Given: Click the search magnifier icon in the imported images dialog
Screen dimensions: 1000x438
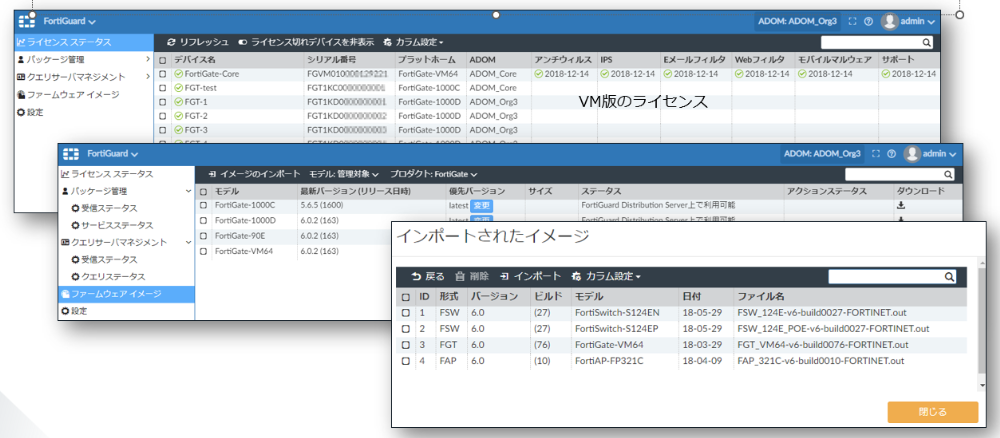Looking at the screenshot, I should click(x=949, y=277).
